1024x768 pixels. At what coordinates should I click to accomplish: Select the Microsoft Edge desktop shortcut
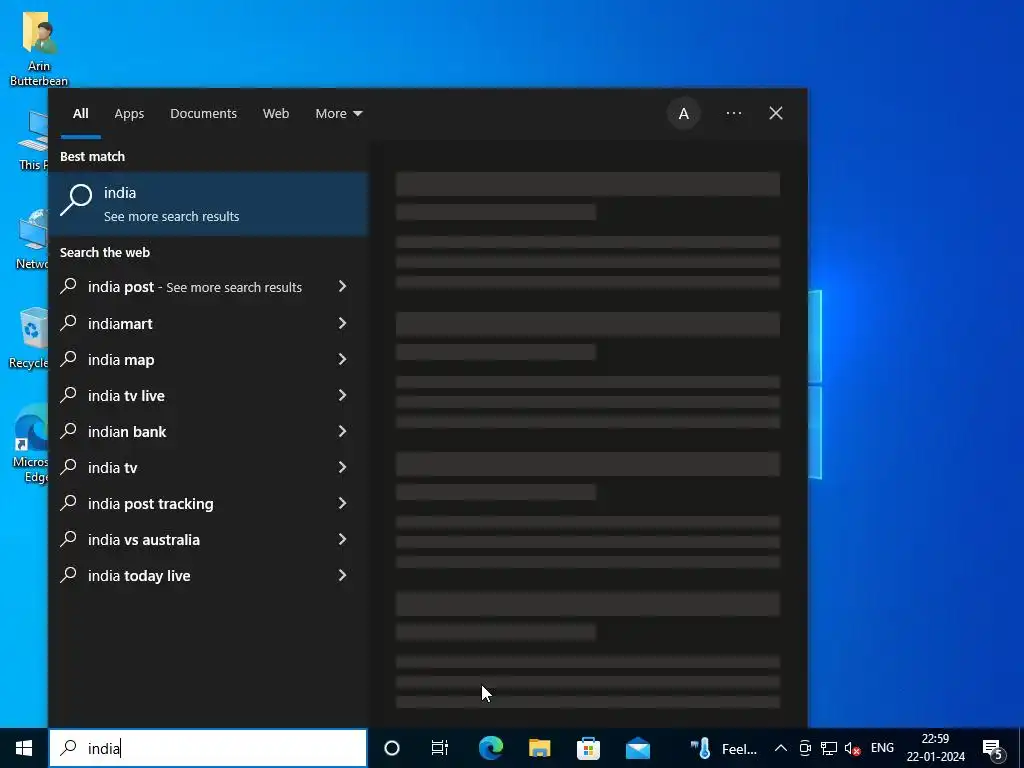point(30,443)
